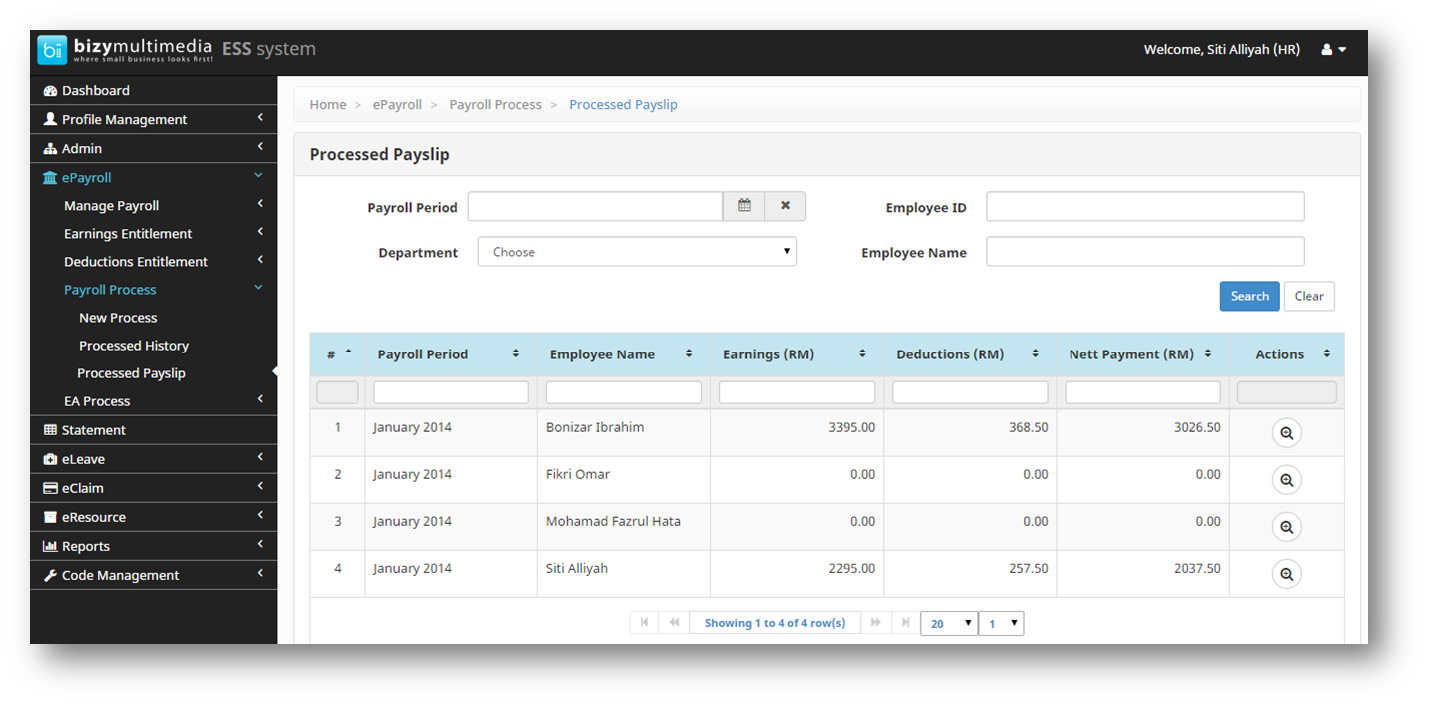The width and height of the screenshot is (1430, 705).
Task: Open the rows-per-page dropdown showing 20
Action: pos(948,623)
